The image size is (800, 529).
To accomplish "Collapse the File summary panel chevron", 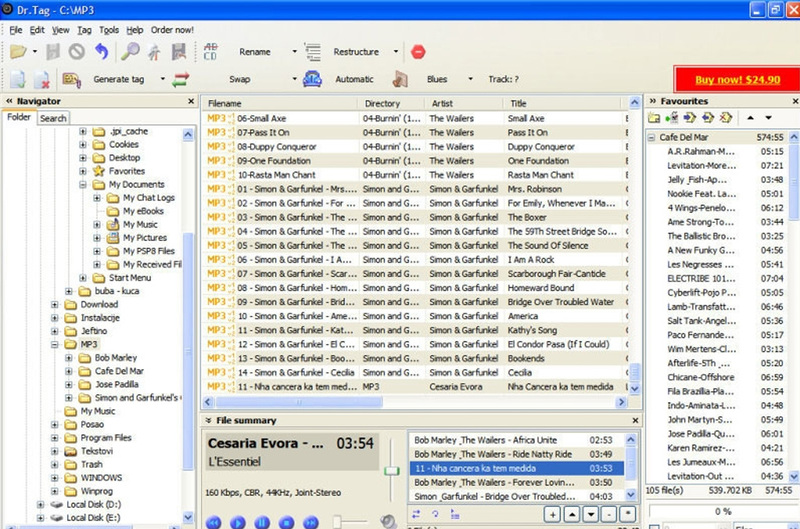I will click(x=208, y=420).
